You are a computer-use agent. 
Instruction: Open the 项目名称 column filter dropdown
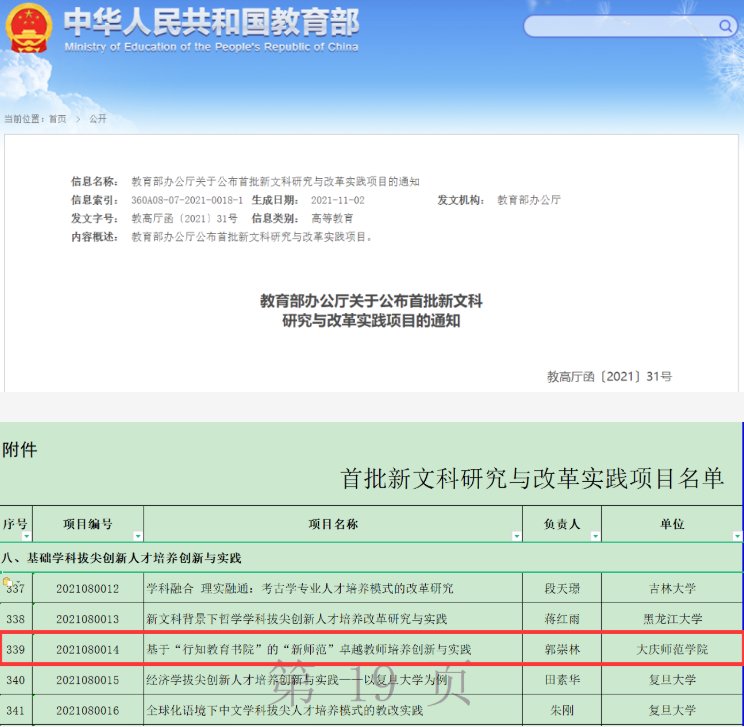[x=517, y=536]
